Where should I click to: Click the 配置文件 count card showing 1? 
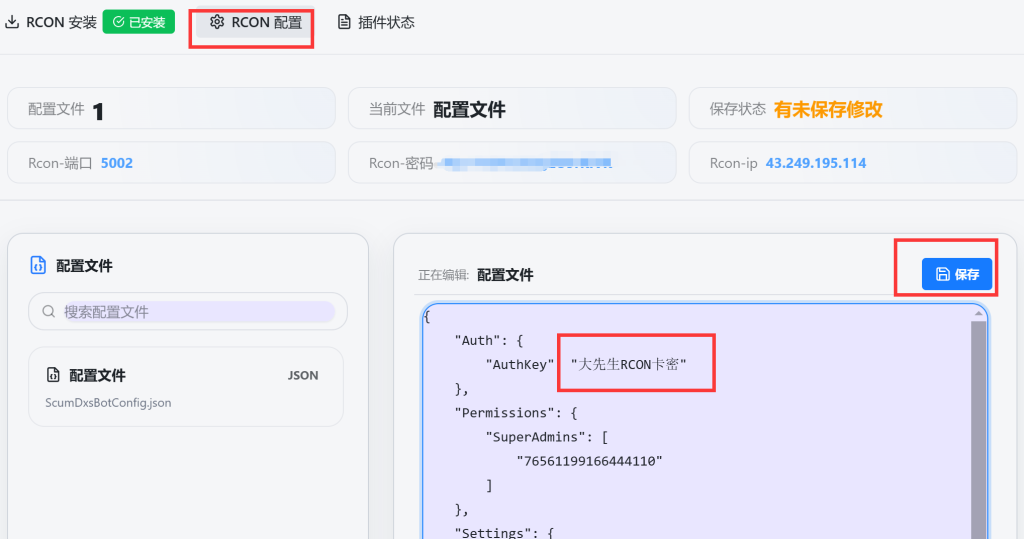(x=171, y=108)
